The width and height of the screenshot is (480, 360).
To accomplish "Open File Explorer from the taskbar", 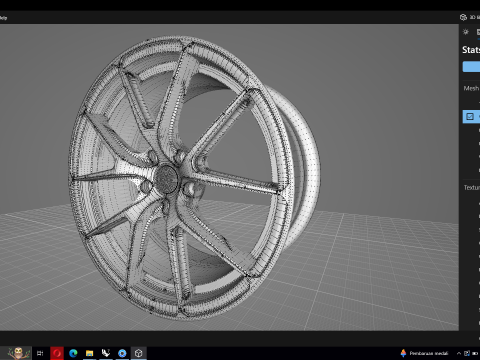I will click(89, 353).
